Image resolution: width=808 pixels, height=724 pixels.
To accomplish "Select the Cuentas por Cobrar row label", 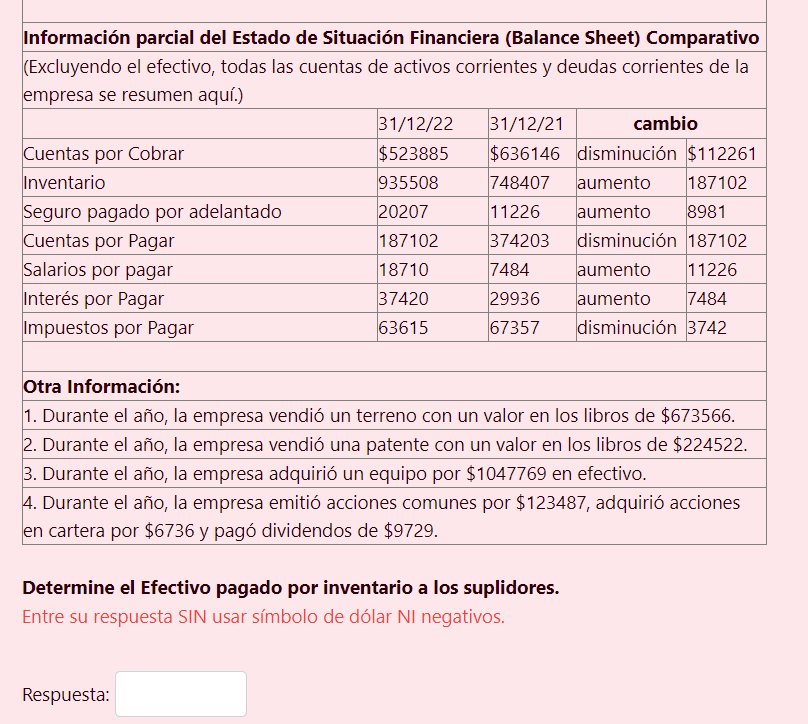I will (100, 153).
